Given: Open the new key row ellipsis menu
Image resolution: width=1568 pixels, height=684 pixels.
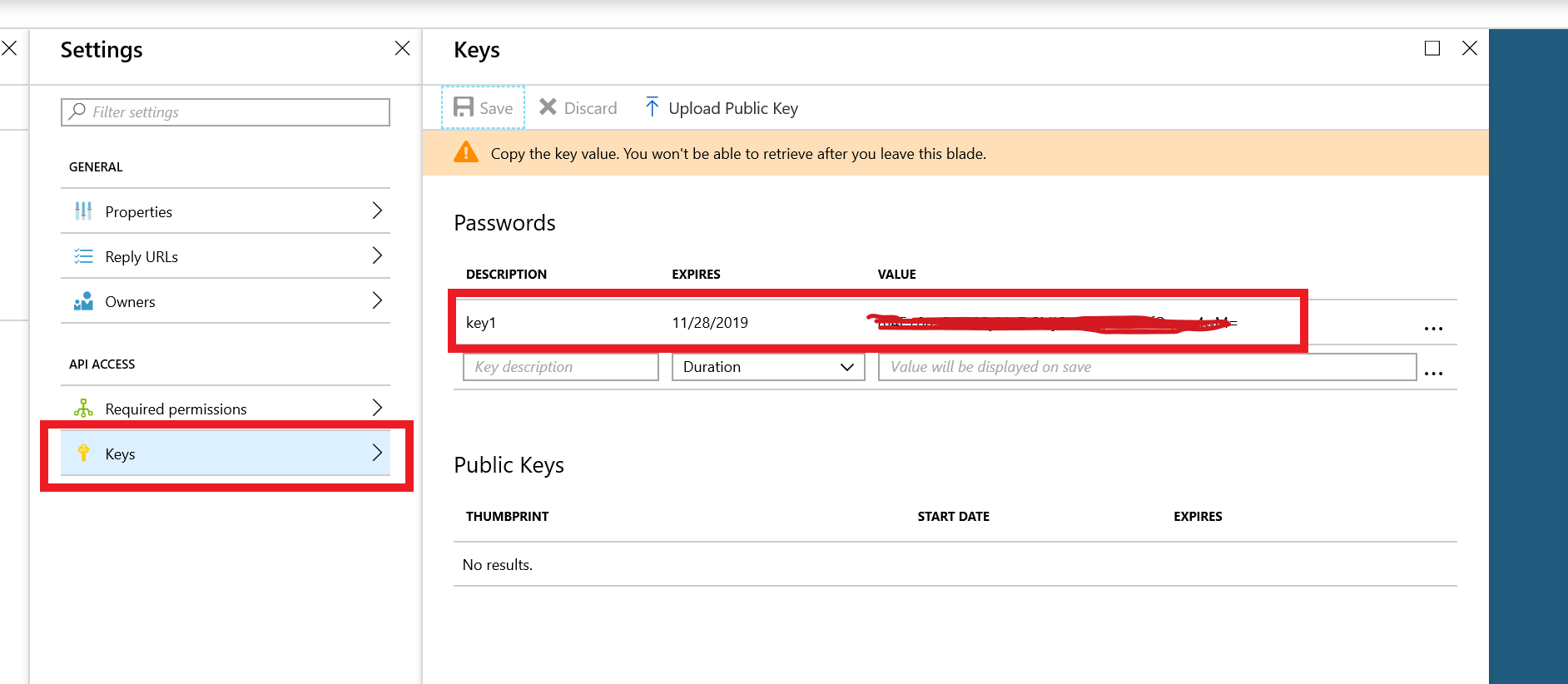Looking at the screenshot, I should click(x=1432, y=374).
